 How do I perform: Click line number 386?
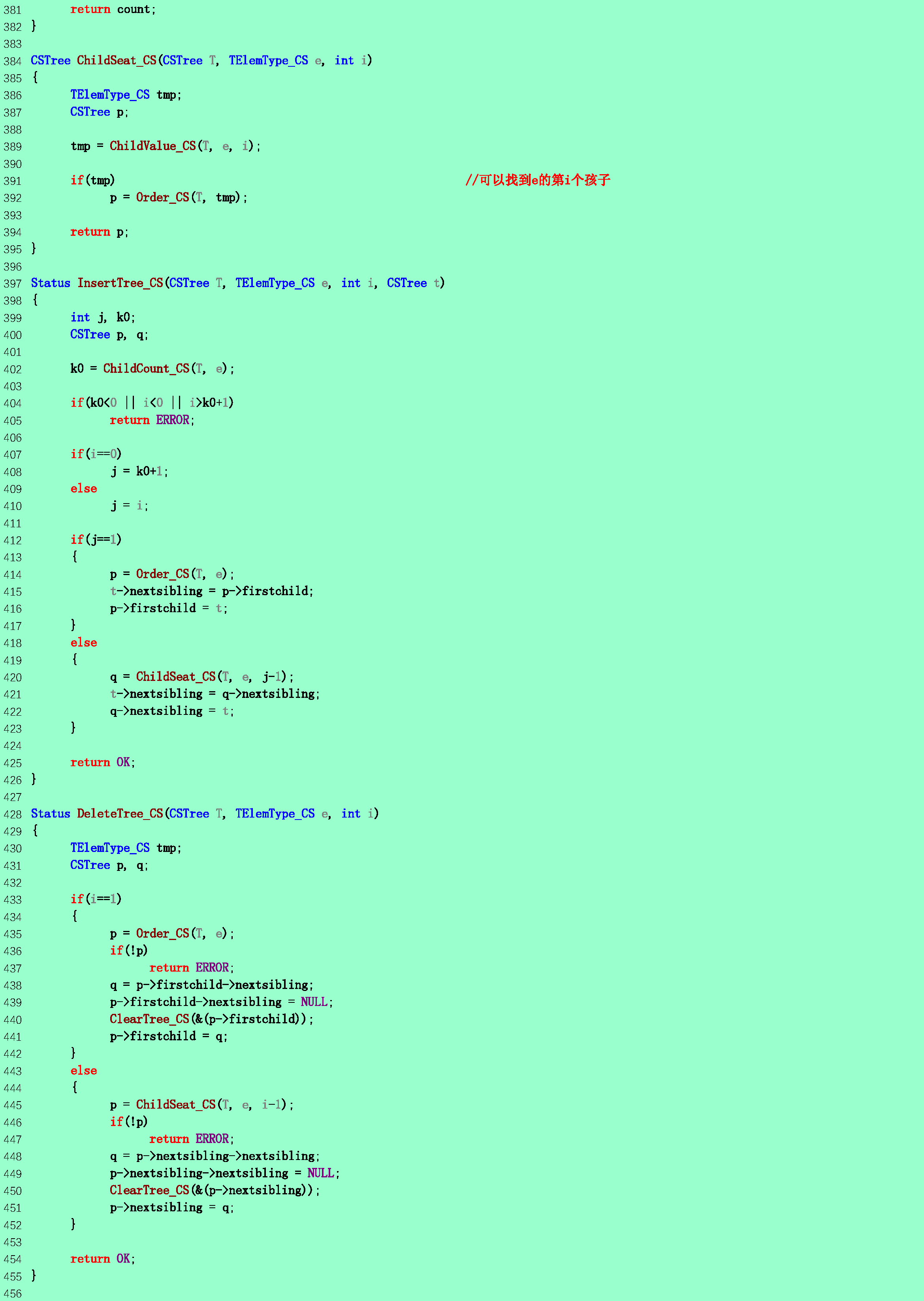13,96
